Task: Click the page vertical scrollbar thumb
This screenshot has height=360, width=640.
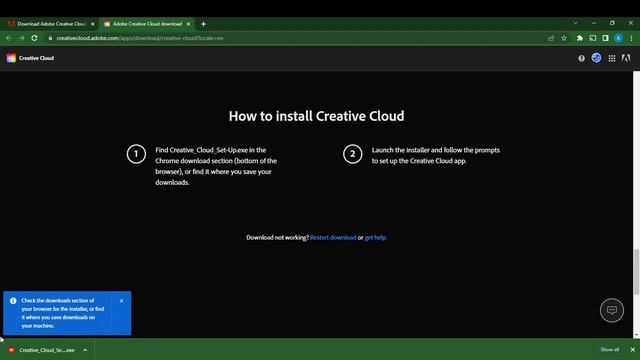Action: 636,271
